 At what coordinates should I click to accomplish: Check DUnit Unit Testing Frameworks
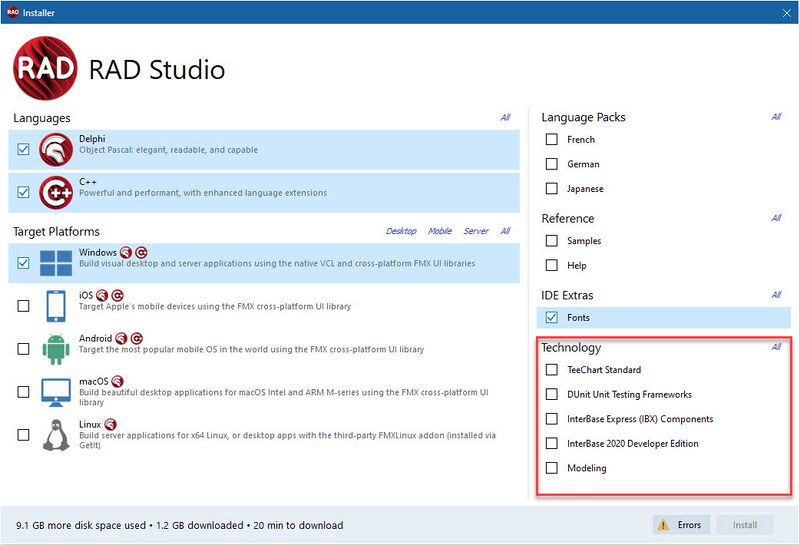(x=552, y=394)
